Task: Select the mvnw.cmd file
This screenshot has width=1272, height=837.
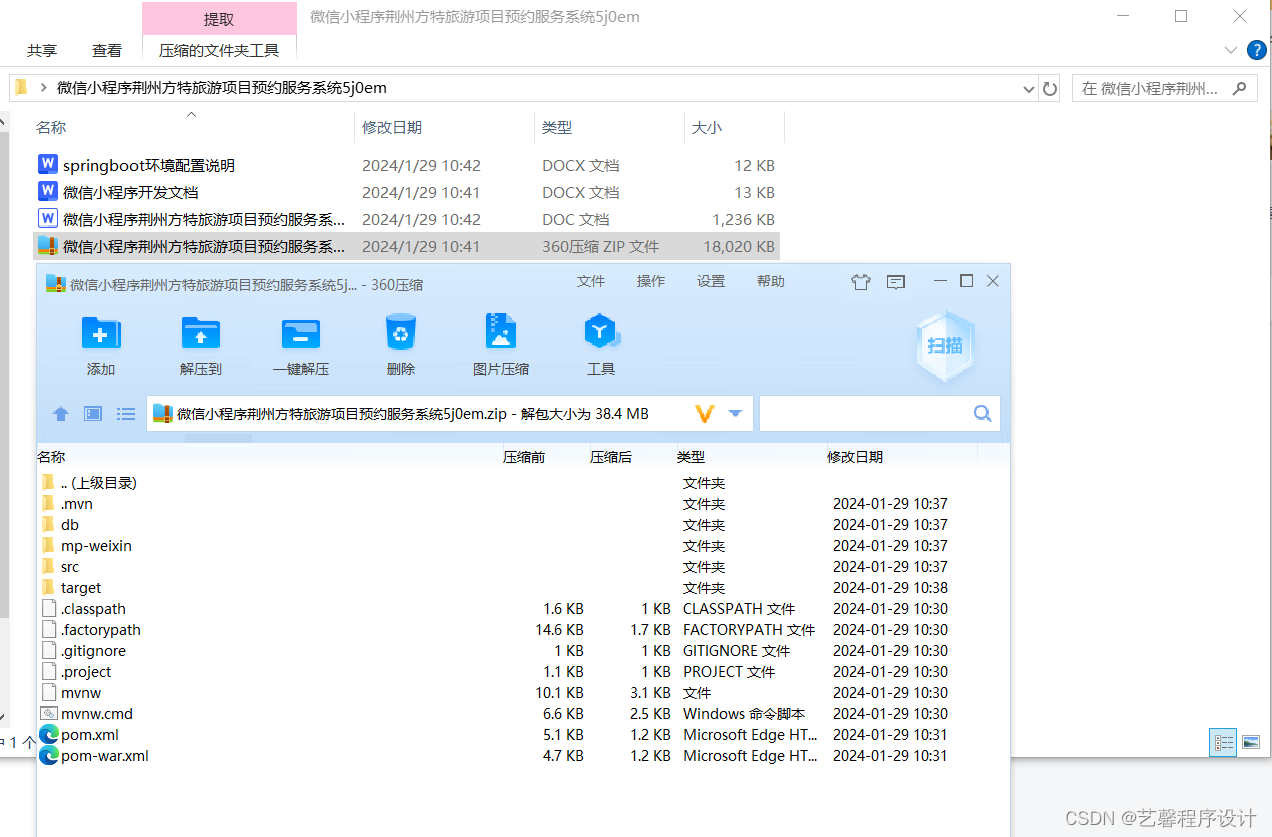Action: tap(96, 714)
